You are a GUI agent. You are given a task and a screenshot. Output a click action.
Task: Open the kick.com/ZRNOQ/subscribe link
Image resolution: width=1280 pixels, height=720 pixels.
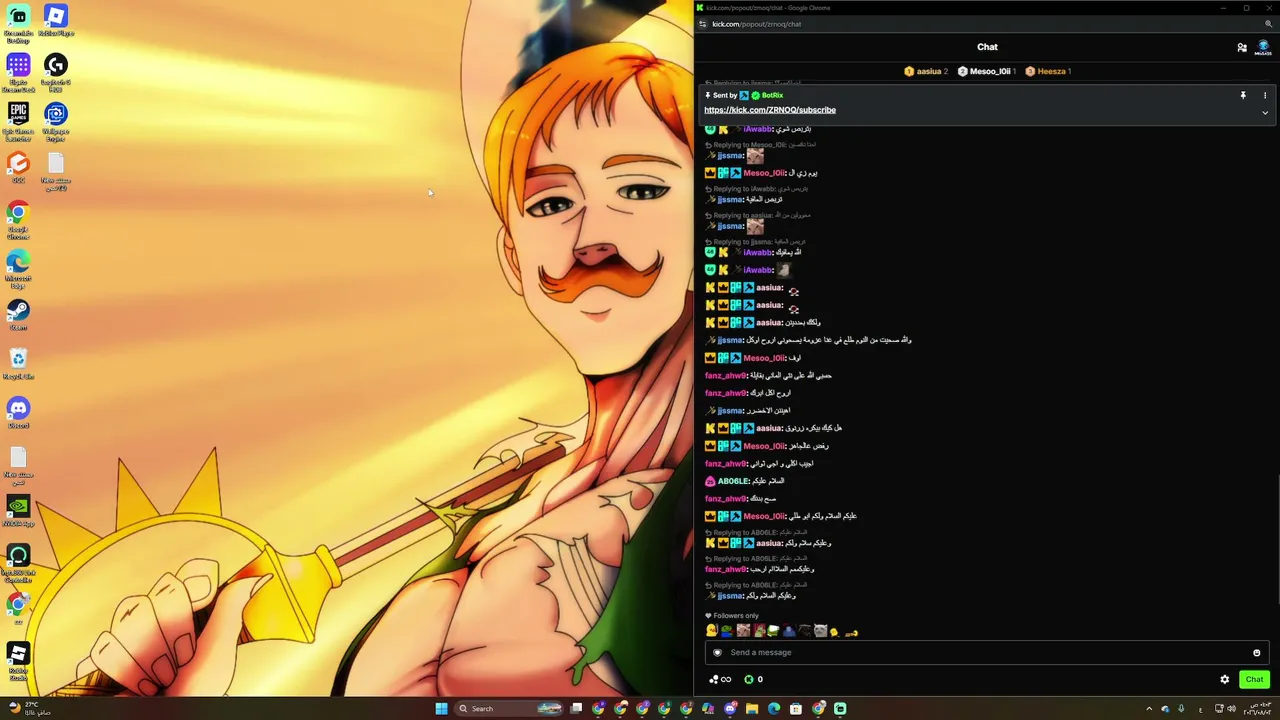770,110
